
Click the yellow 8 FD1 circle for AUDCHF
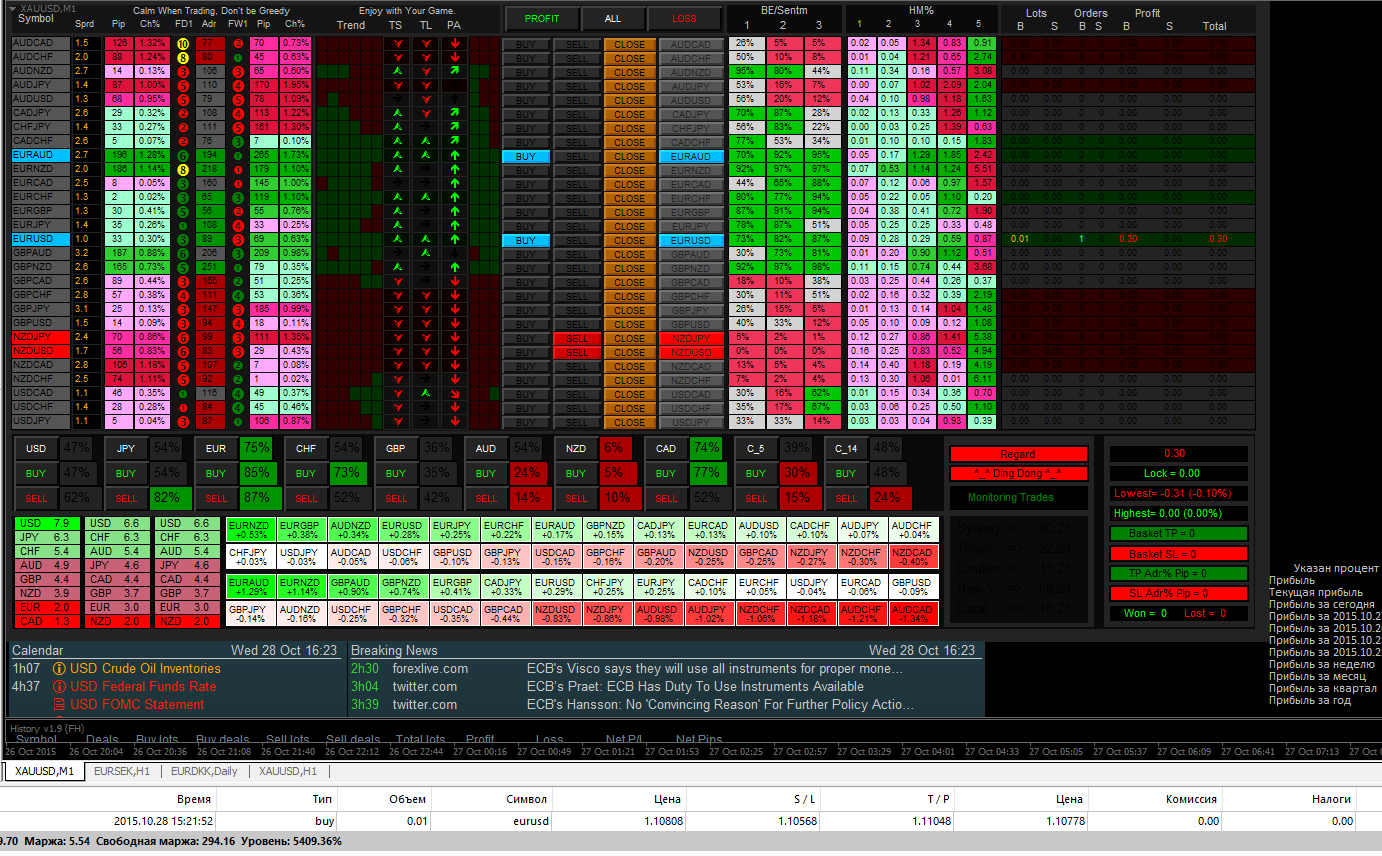[183, 58]
